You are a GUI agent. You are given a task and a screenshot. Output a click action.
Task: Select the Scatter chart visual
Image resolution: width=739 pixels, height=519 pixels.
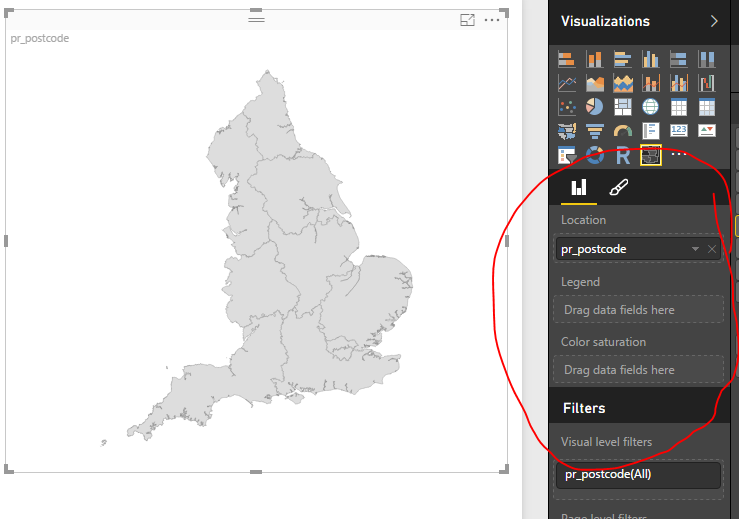tap(567, 107)
